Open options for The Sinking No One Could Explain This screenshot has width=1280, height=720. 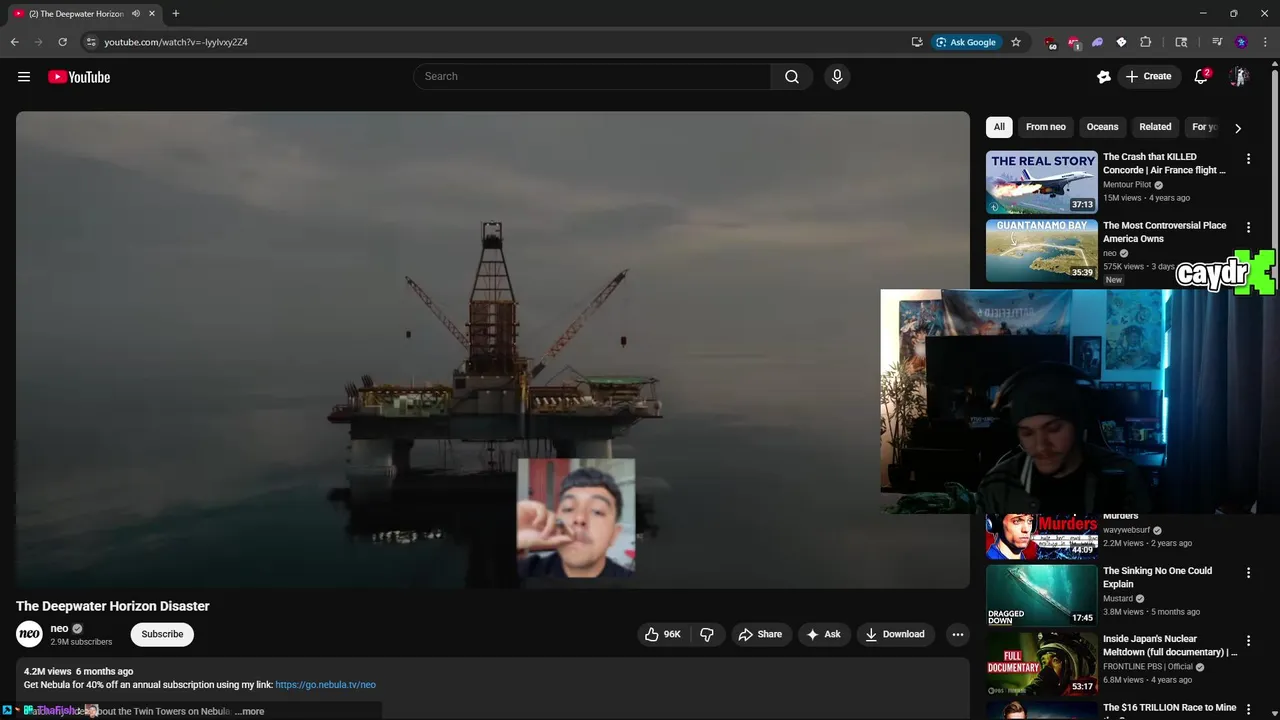[1248, 573]
